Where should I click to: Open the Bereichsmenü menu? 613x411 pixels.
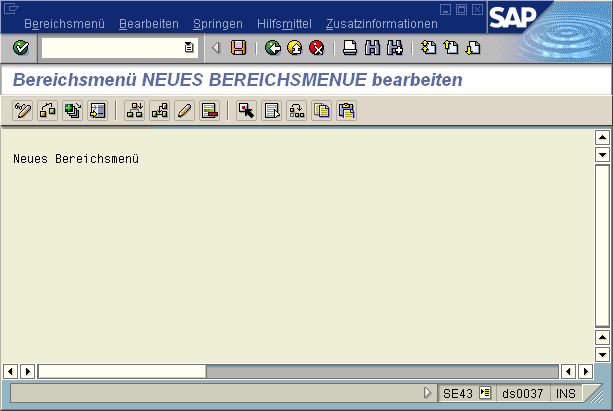65,24
